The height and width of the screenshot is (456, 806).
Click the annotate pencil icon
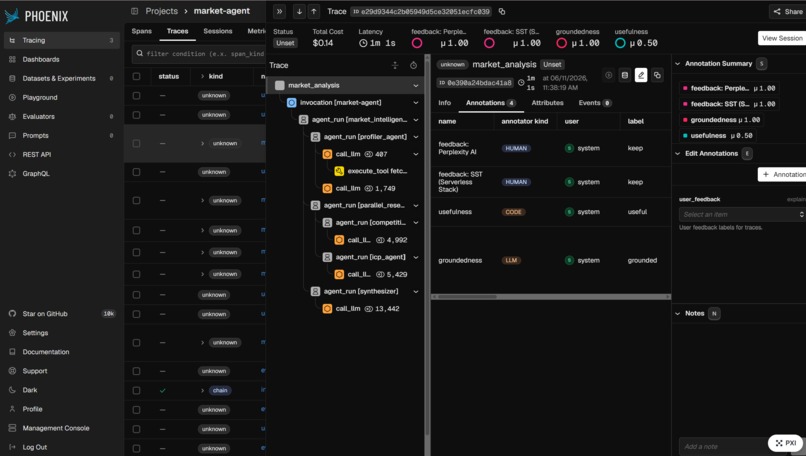pos(641,75)
